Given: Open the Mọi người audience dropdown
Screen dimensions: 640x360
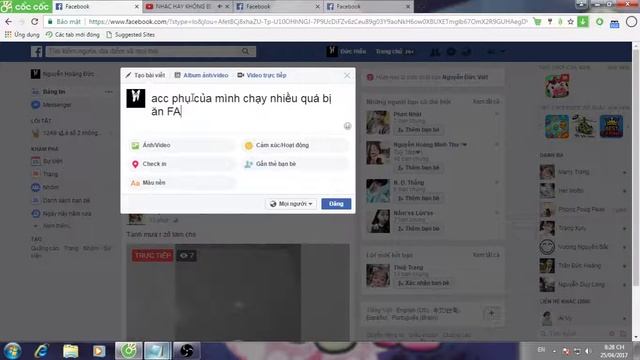Looking at the screenshot, I should pyautogui.click(x=291, y=204).
